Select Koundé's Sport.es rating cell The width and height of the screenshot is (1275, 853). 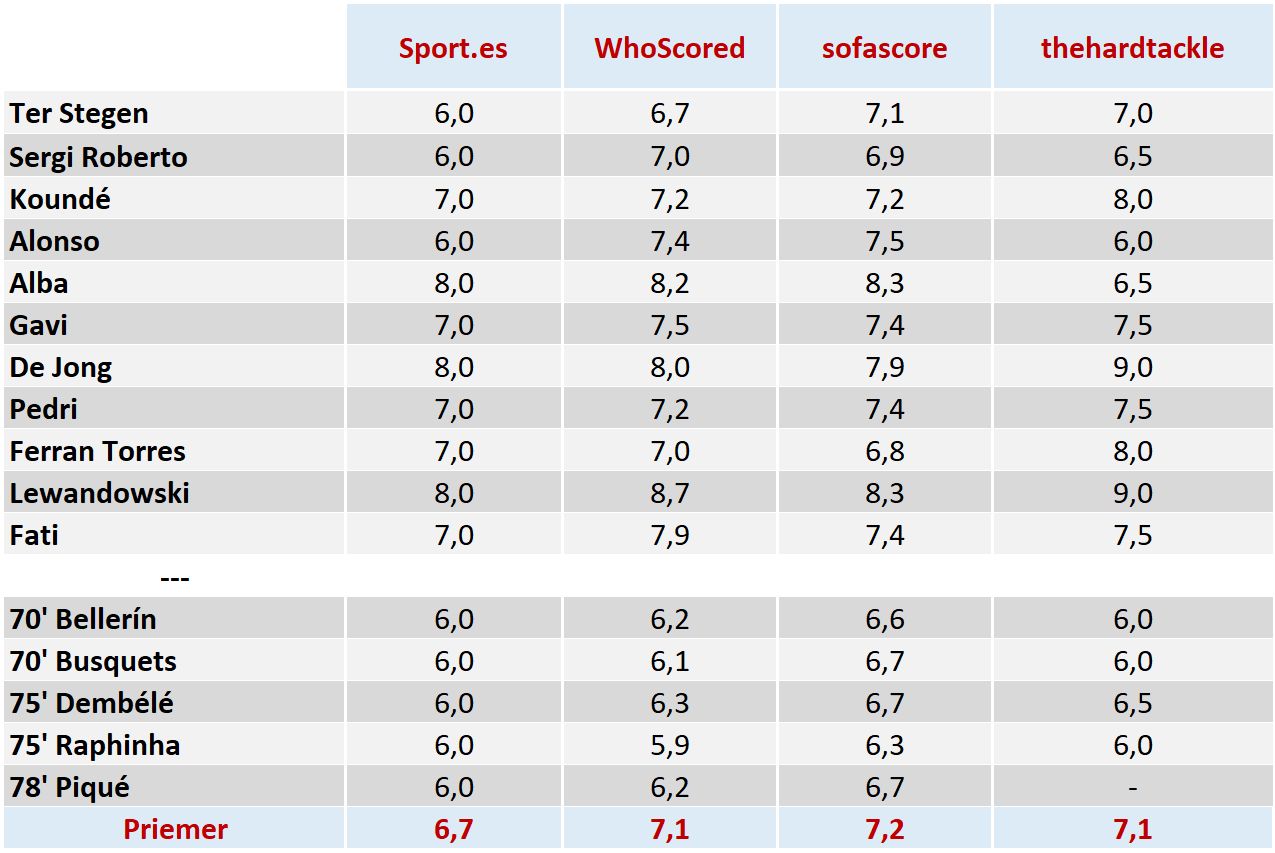(x=453, y=199)
